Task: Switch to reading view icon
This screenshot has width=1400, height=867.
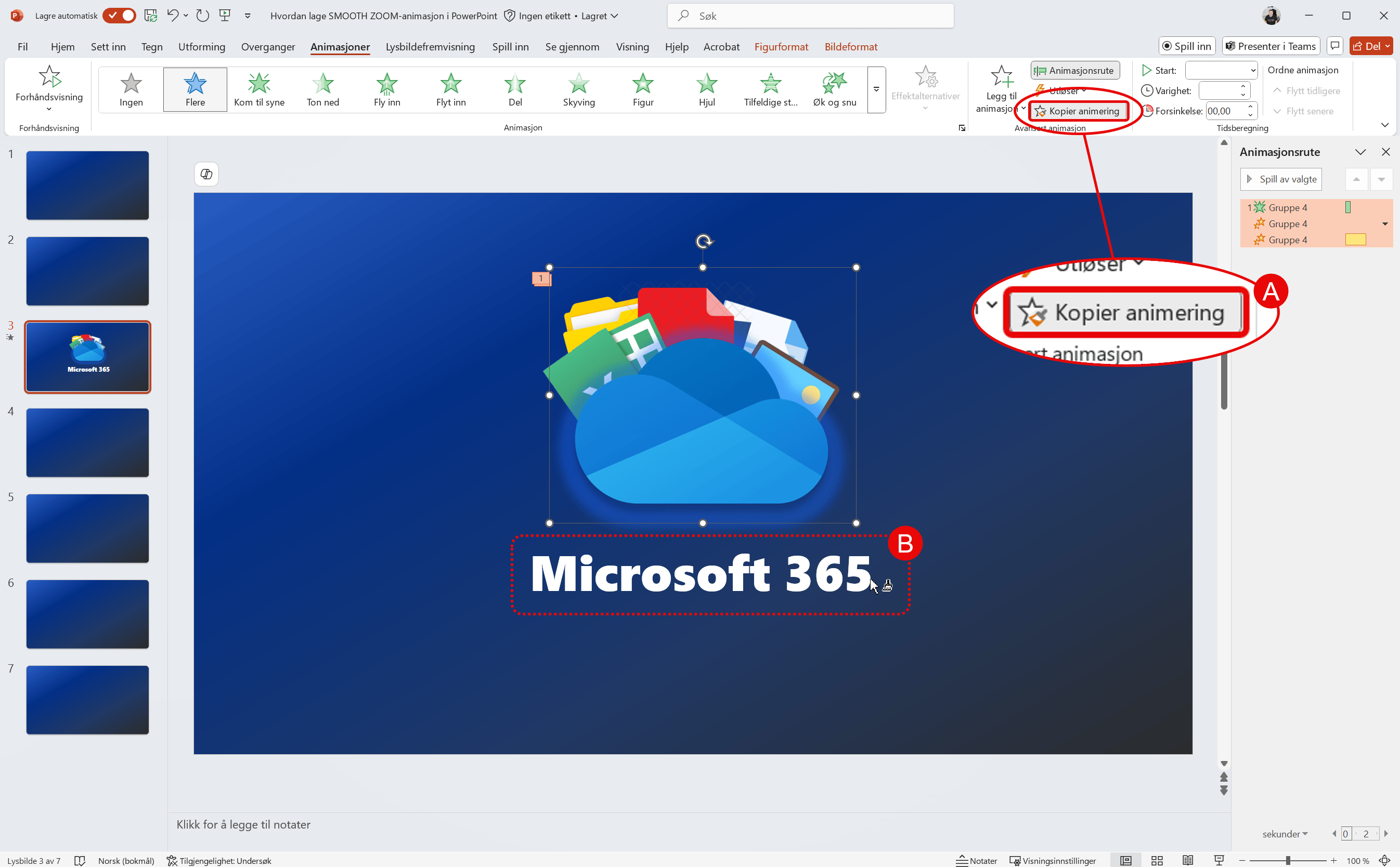Action: click(1188, 860)
